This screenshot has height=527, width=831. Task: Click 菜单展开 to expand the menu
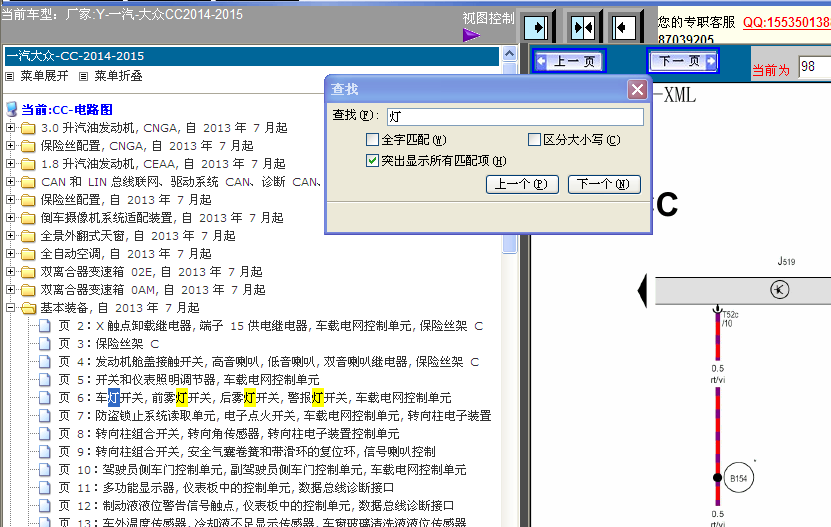pos(45,76)
